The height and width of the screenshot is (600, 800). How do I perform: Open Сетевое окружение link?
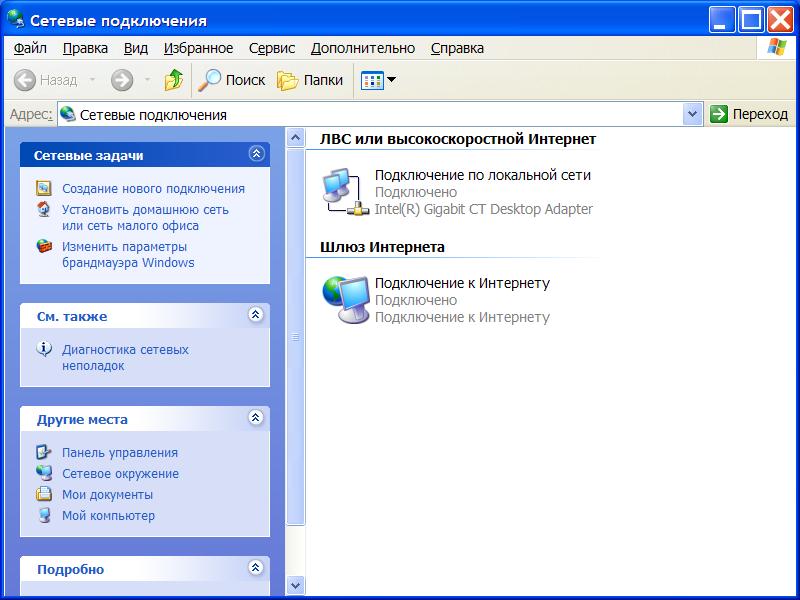click(x=120, y=473)
